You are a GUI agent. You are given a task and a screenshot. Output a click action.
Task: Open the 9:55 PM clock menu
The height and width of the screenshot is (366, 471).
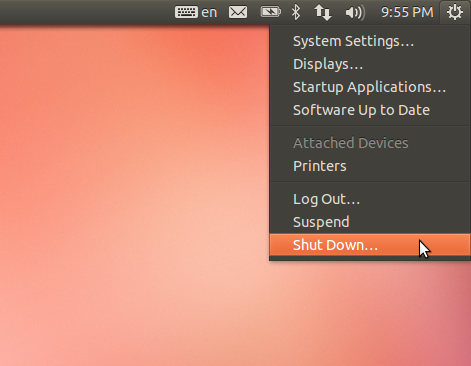407,12
